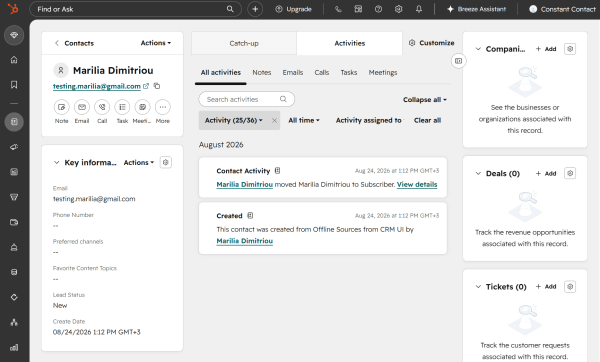Image resolution: width=600 pixels, height=362 pixels.
Task: Select the Notes sub-tab
Action: coord(262,72)
